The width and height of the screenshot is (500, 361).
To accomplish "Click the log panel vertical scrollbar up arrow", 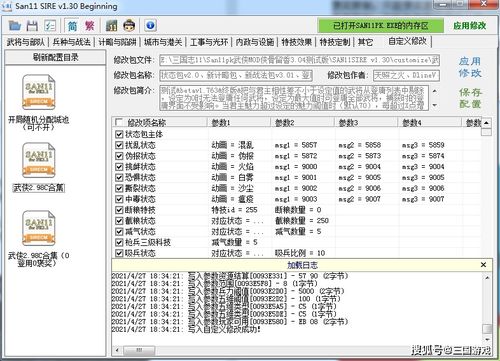I will 487,277.
